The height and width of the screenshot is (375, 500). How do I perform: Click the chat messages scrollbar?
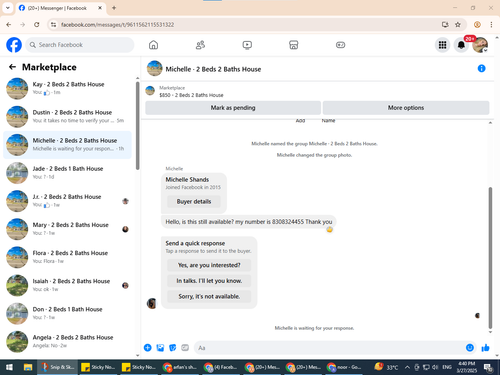point(490,257)
